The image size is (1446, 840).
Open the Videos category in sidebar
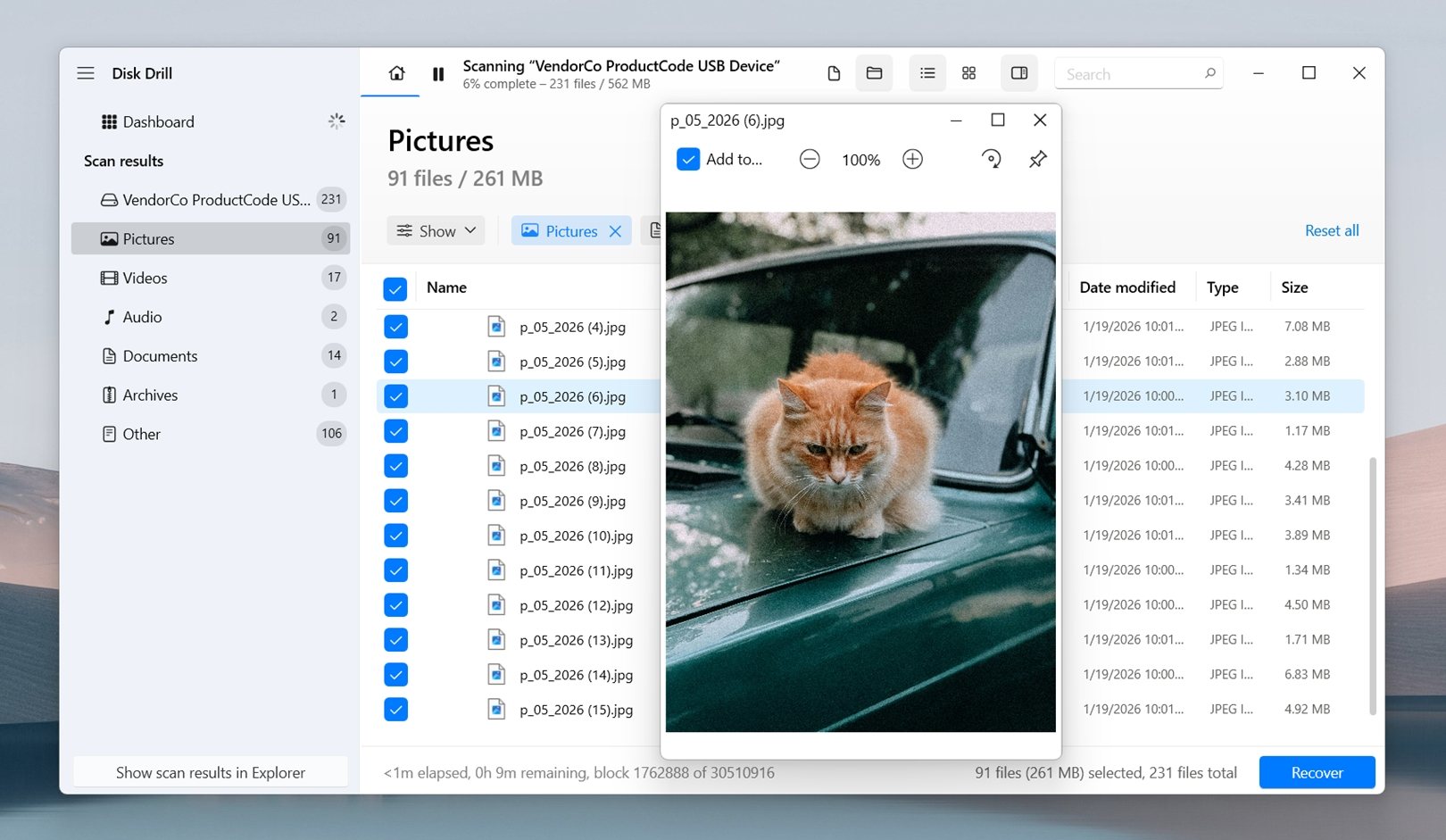pos(145,278)
